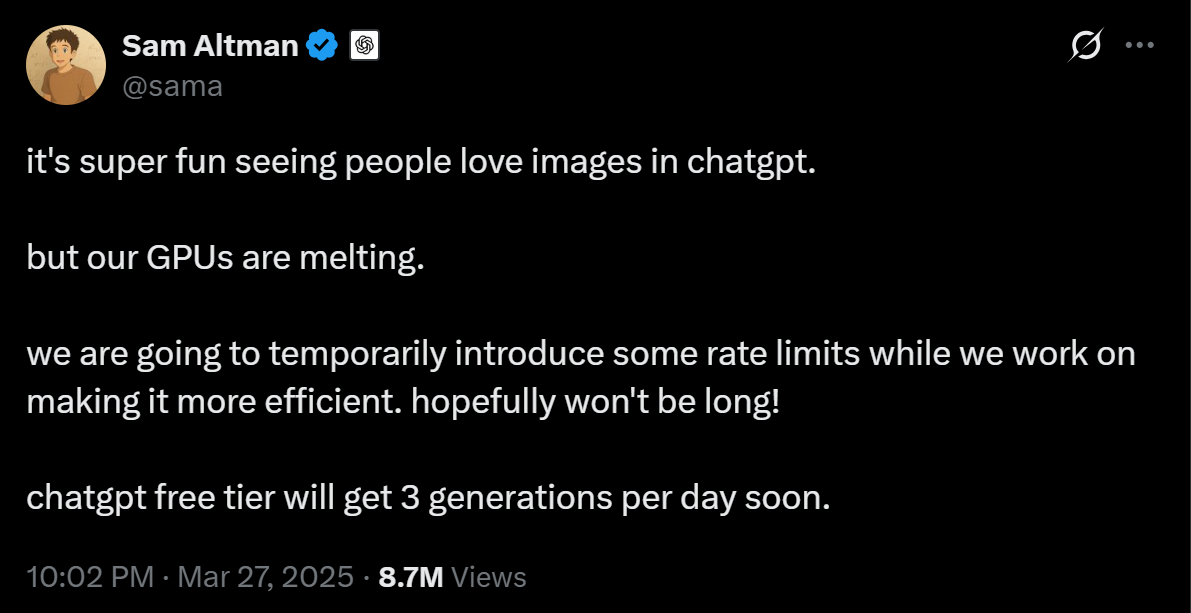Click the OpenAI affiliation badge icon
The width and height of the screenshot is (1191, 613).
pos(364,45)
